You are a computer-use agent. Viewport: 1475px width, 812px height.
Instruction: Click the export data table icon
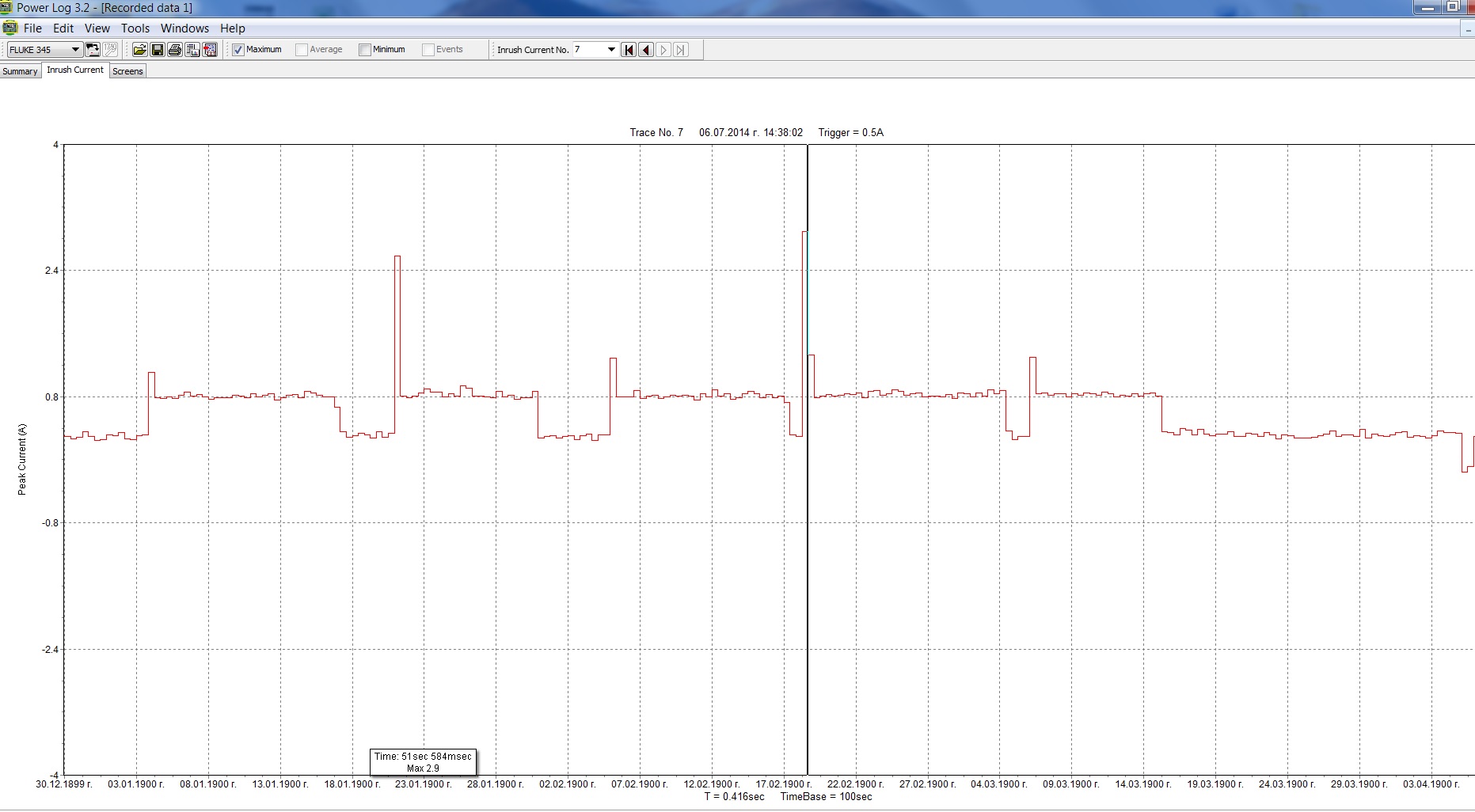[192, 50]
